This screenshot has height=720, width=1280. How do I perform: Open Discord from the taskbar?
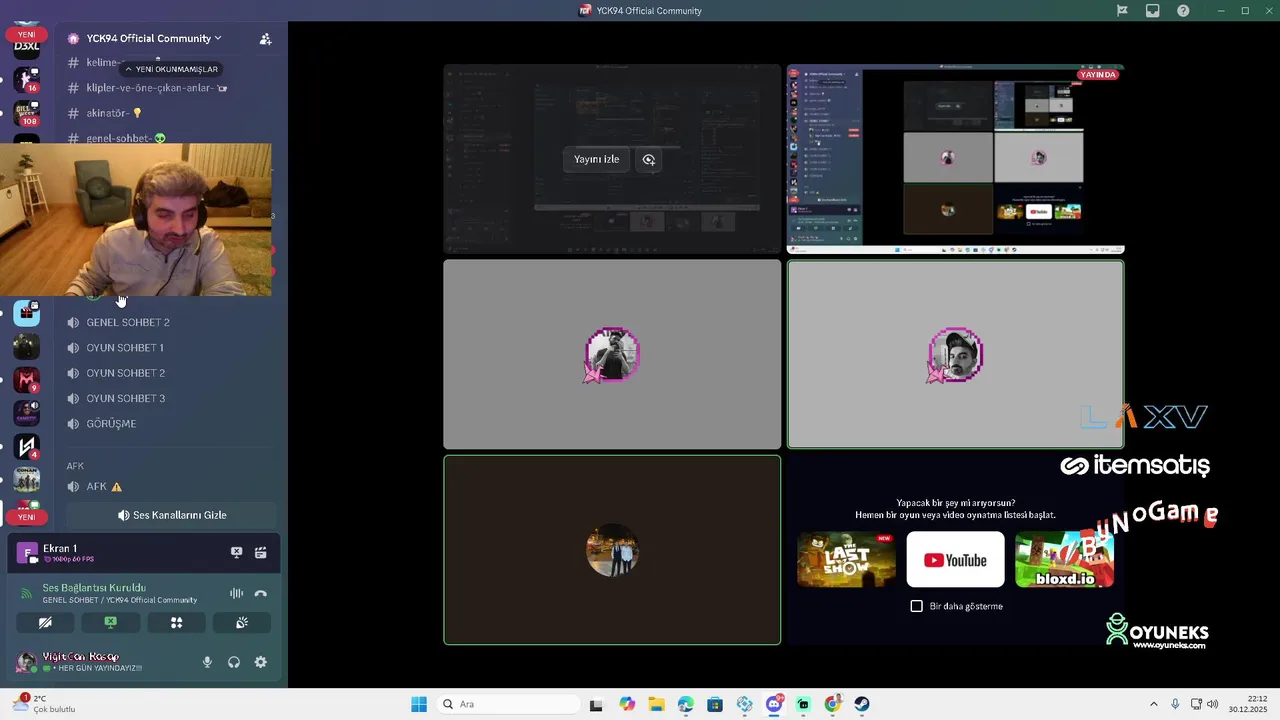[x=773, y=704]
